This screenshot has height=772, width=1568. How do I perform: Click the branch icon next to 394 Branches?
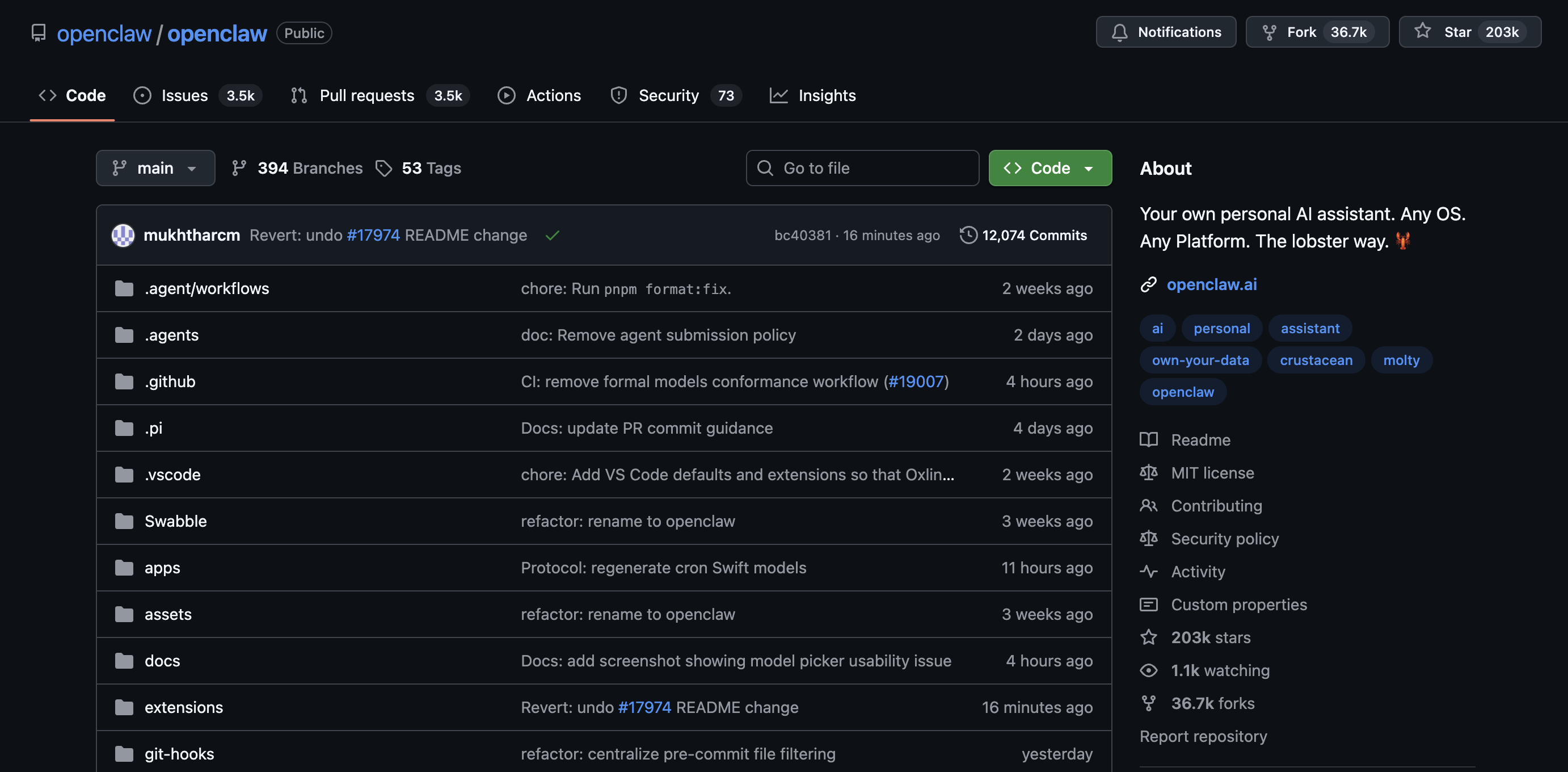[x=241, y=167]
